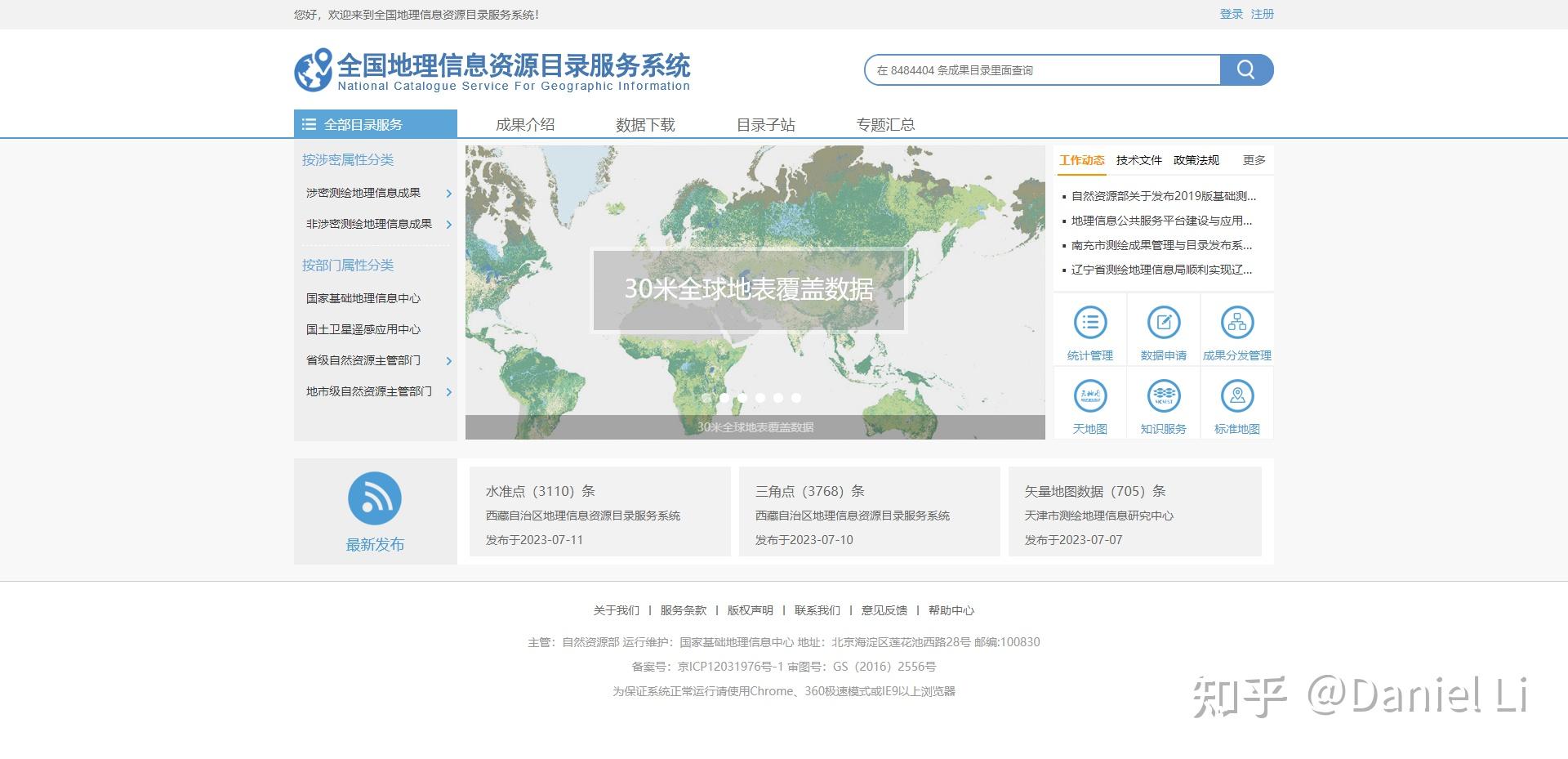The height and width of the screenshot is (759, 1568).
Task: Open the 全部目录服务 menu
Action: (376, 124)
